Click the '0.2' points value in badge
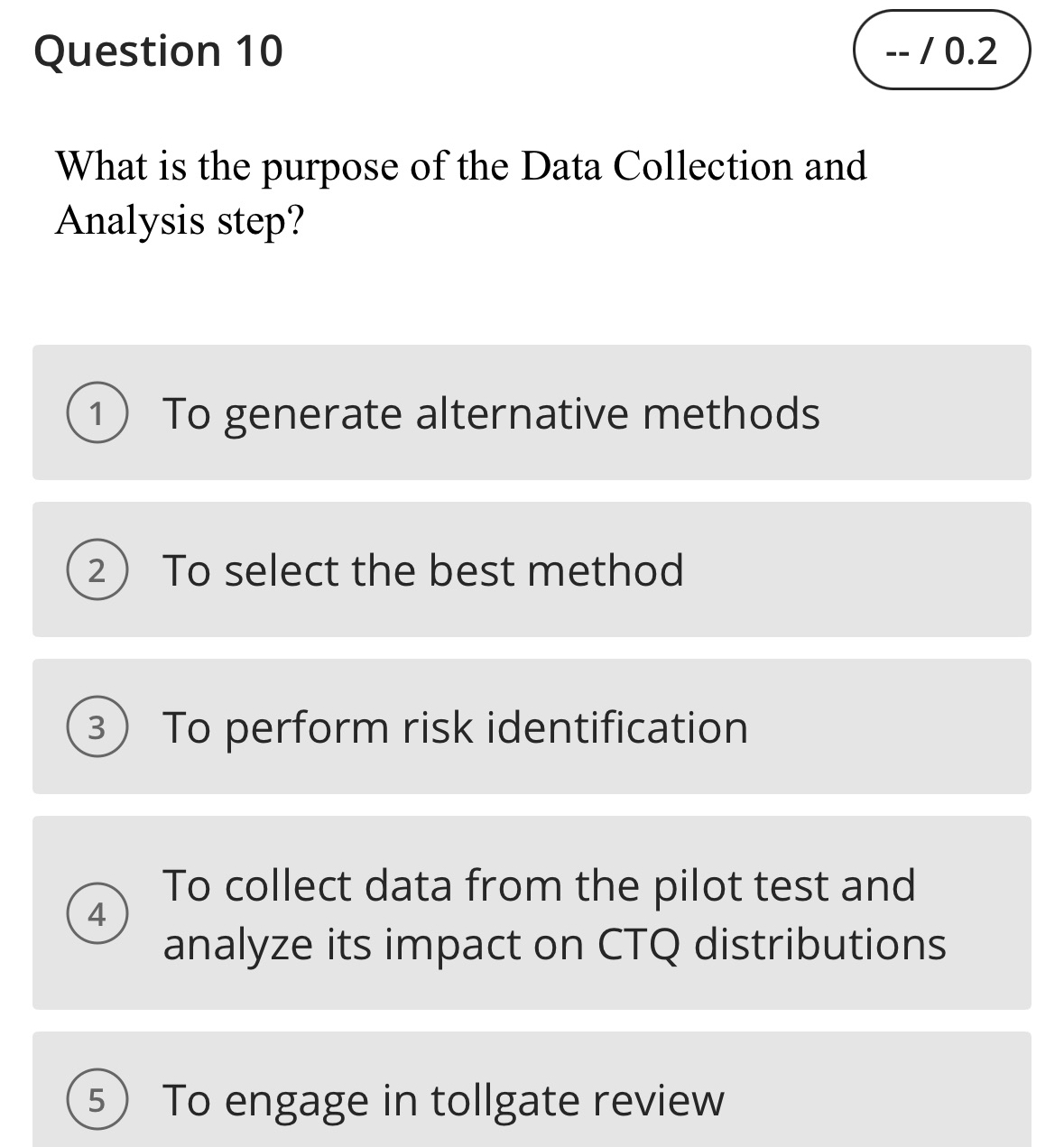The image size is (1064, 1147). click(971, 51)
